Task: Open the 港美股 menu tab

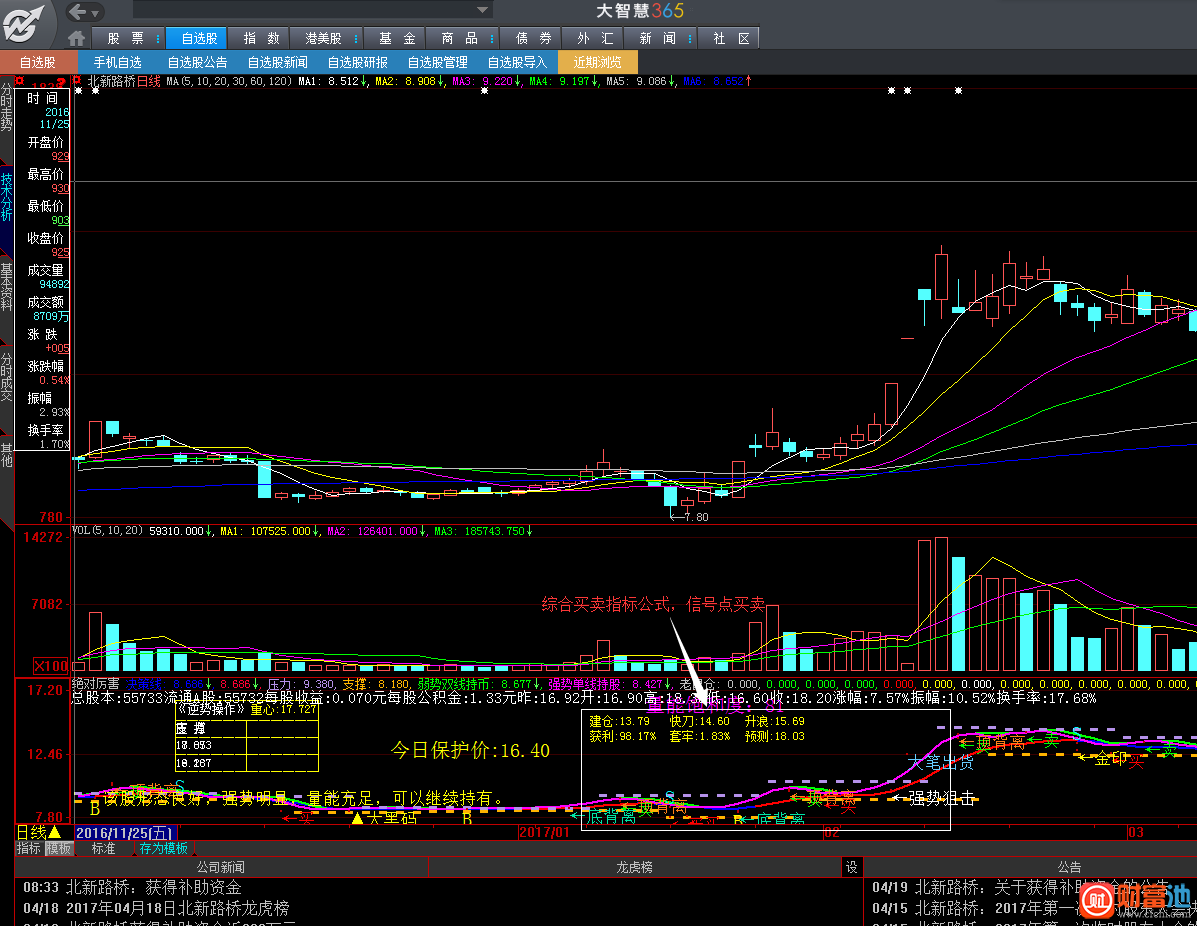Action: click(323, 38)
